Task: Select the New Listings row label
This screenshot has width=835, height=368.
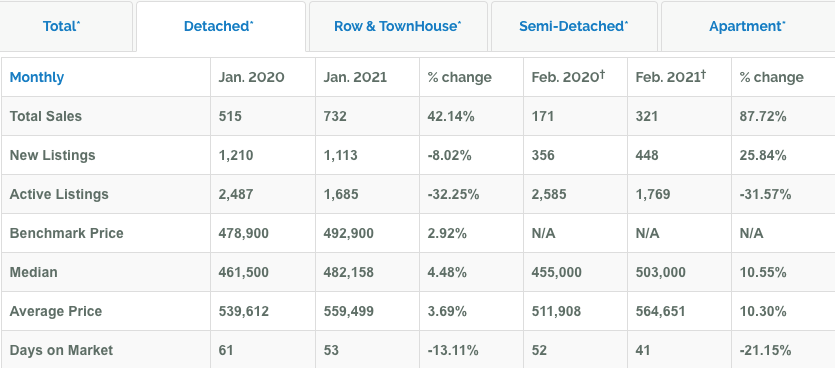Action: click(52, 155)
